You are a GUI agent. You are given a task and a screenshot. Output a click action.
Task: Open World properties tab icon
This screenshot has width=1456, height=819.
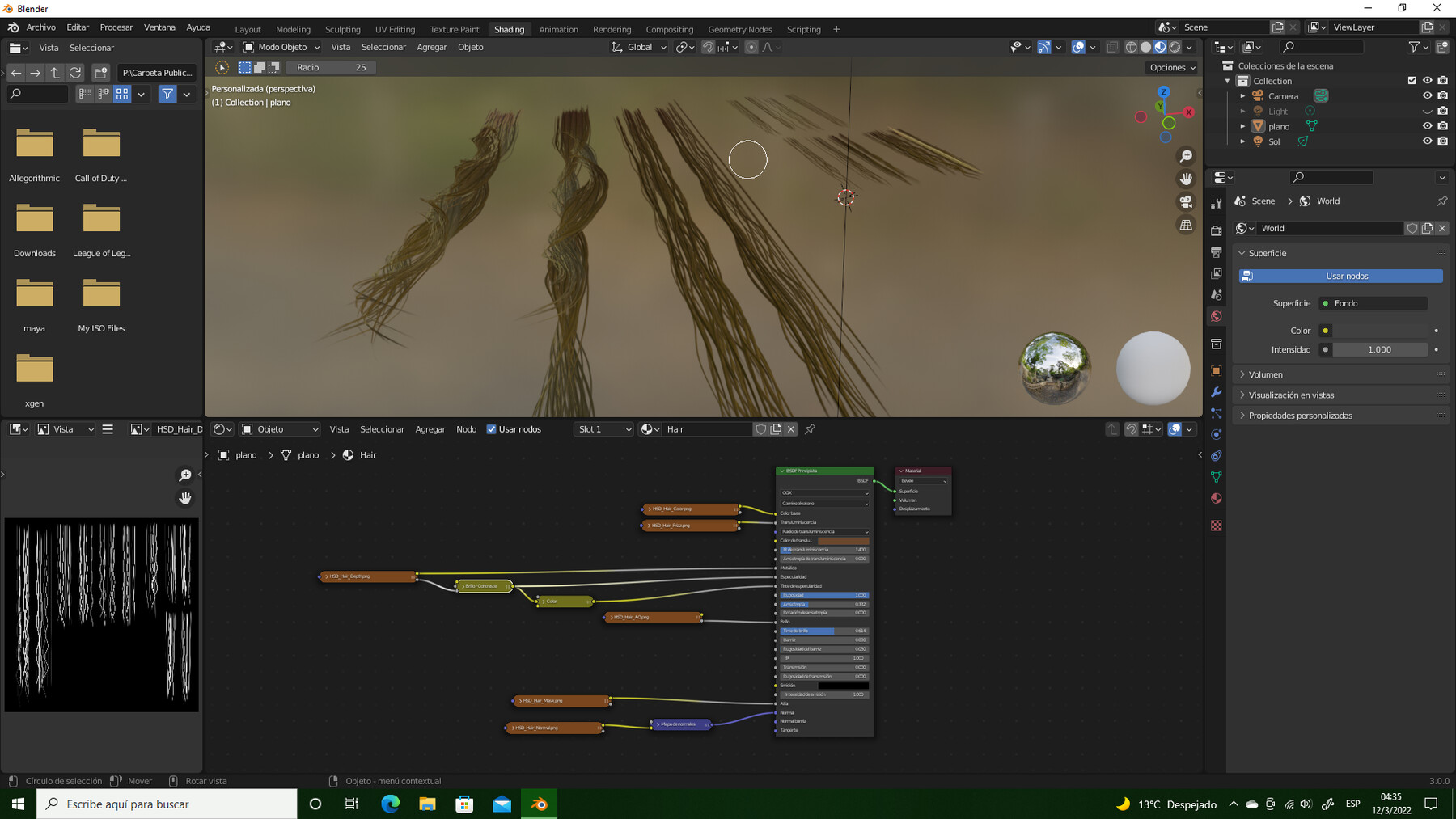point(1216,316)
